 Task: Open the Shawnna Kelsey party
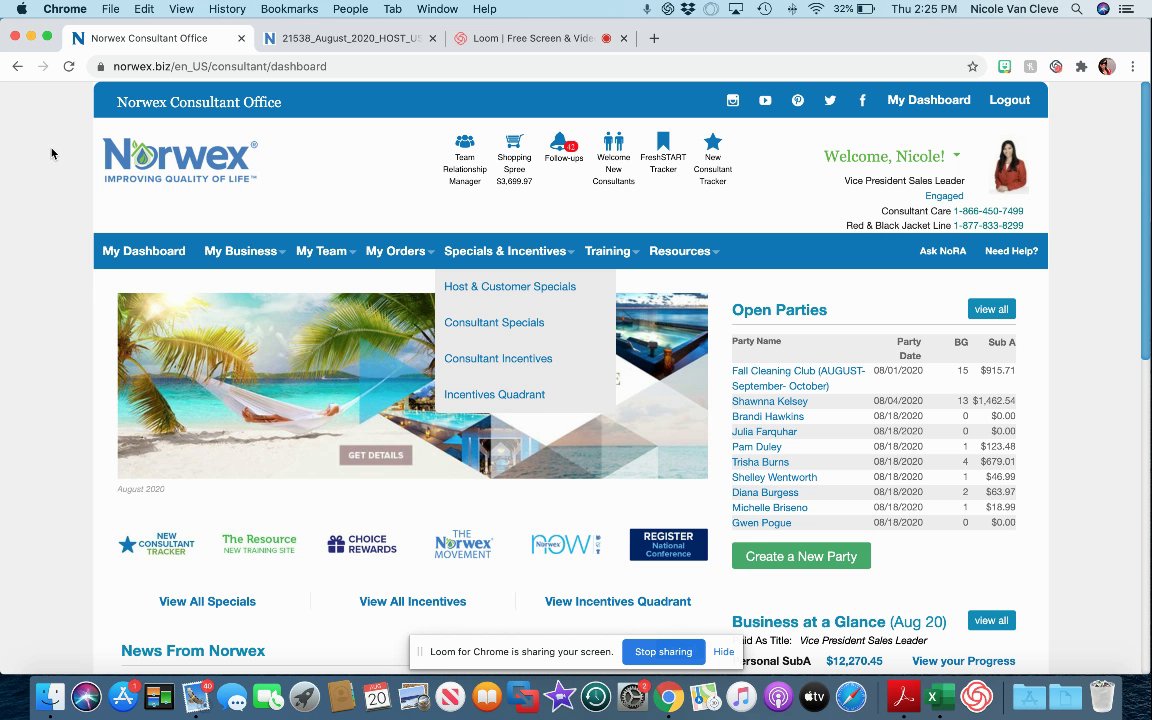[769, 401]
